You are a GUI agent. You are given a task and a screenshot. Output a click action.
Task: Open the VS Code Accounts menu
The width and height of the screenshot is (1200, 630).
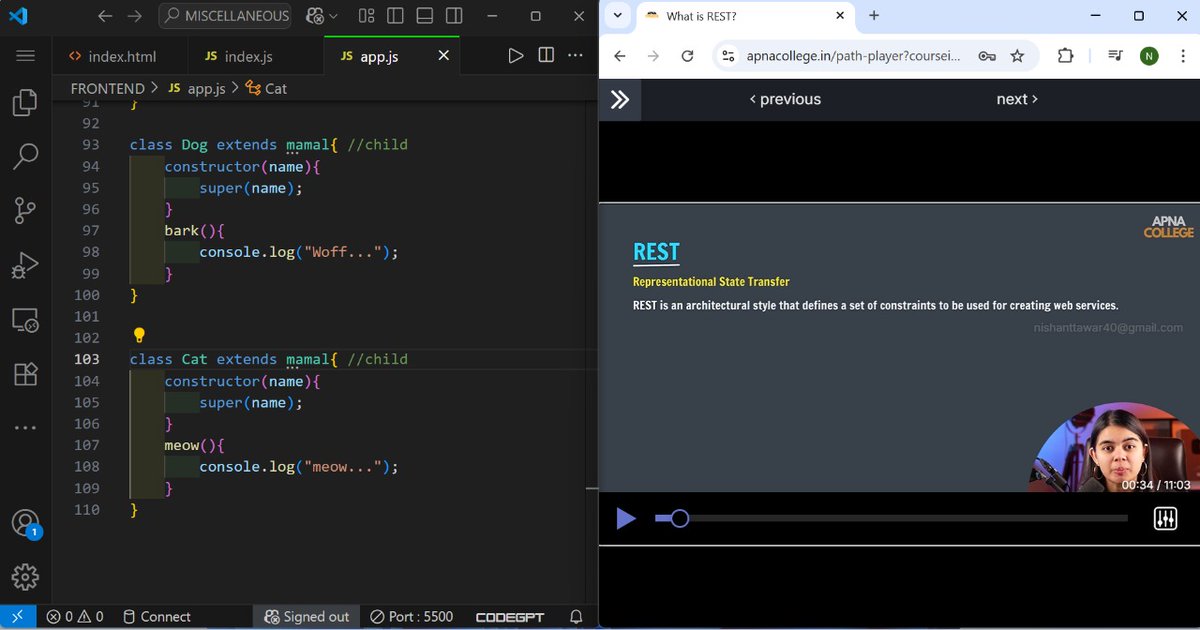(25, 523)
